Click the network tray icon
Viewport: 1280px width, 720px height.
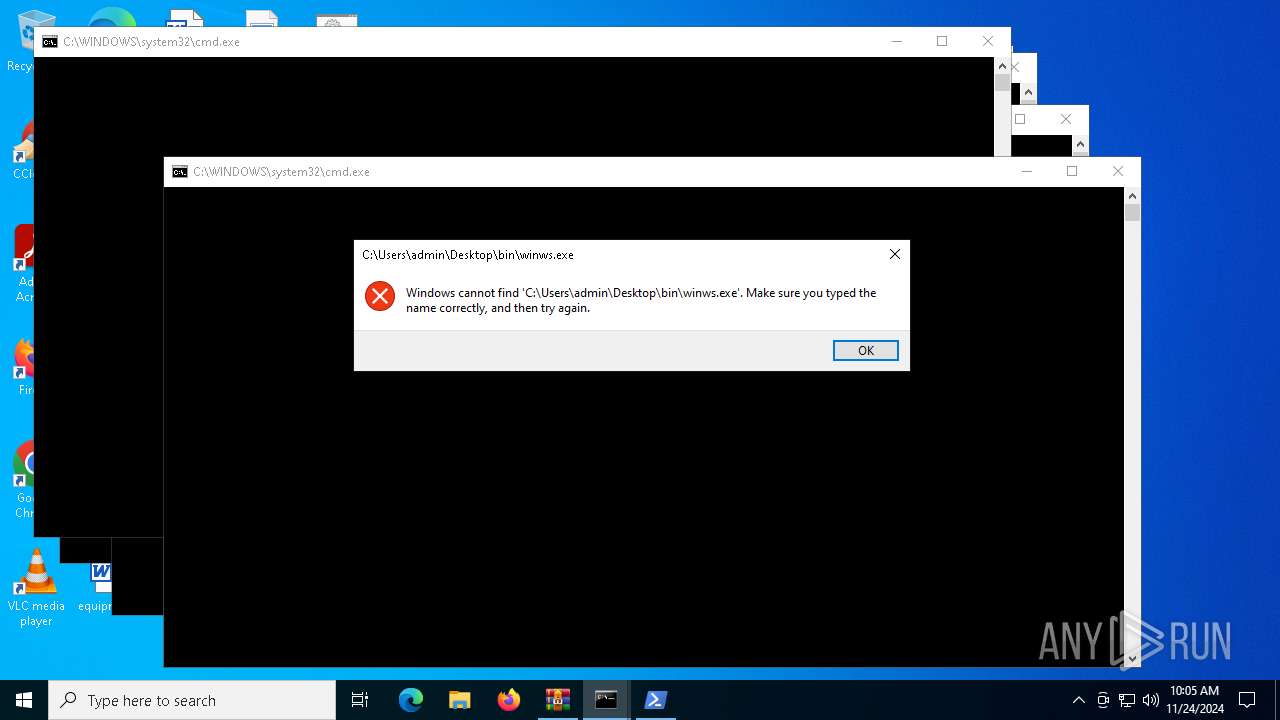pos(1127,700)
